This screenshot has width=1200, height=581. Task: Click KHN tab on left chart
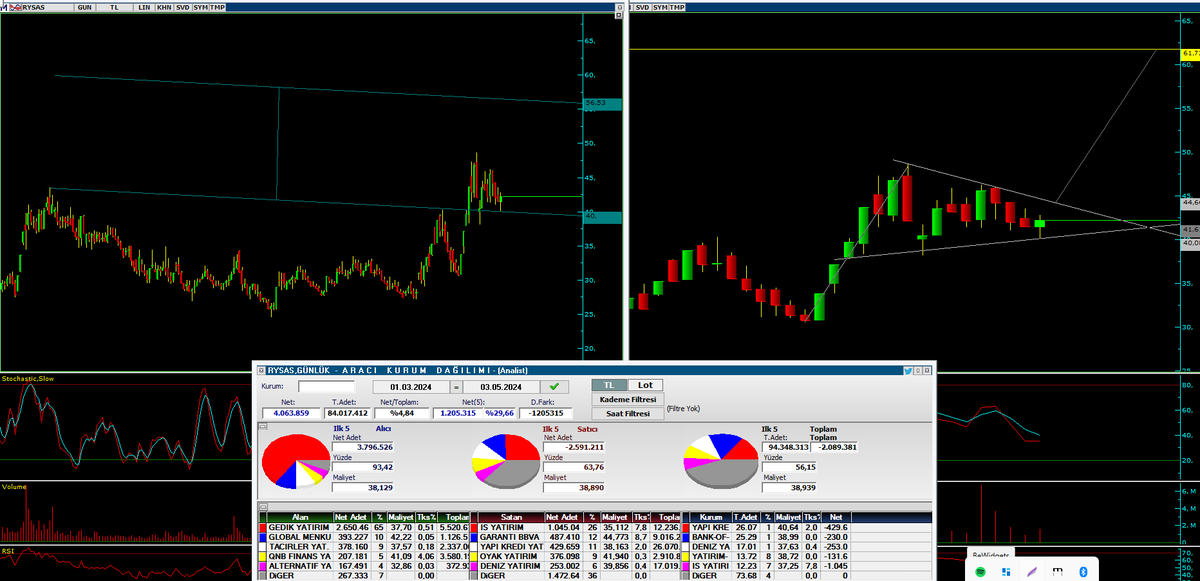(x=164, y=7)
